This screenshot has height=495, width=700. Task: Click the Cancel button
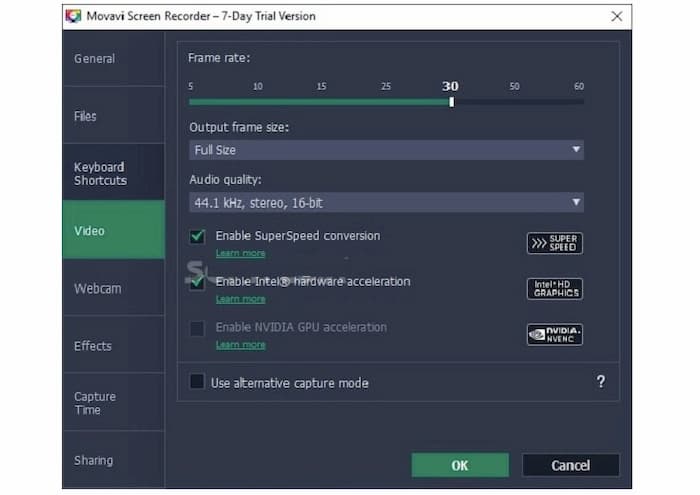click(x=571, y=465)
